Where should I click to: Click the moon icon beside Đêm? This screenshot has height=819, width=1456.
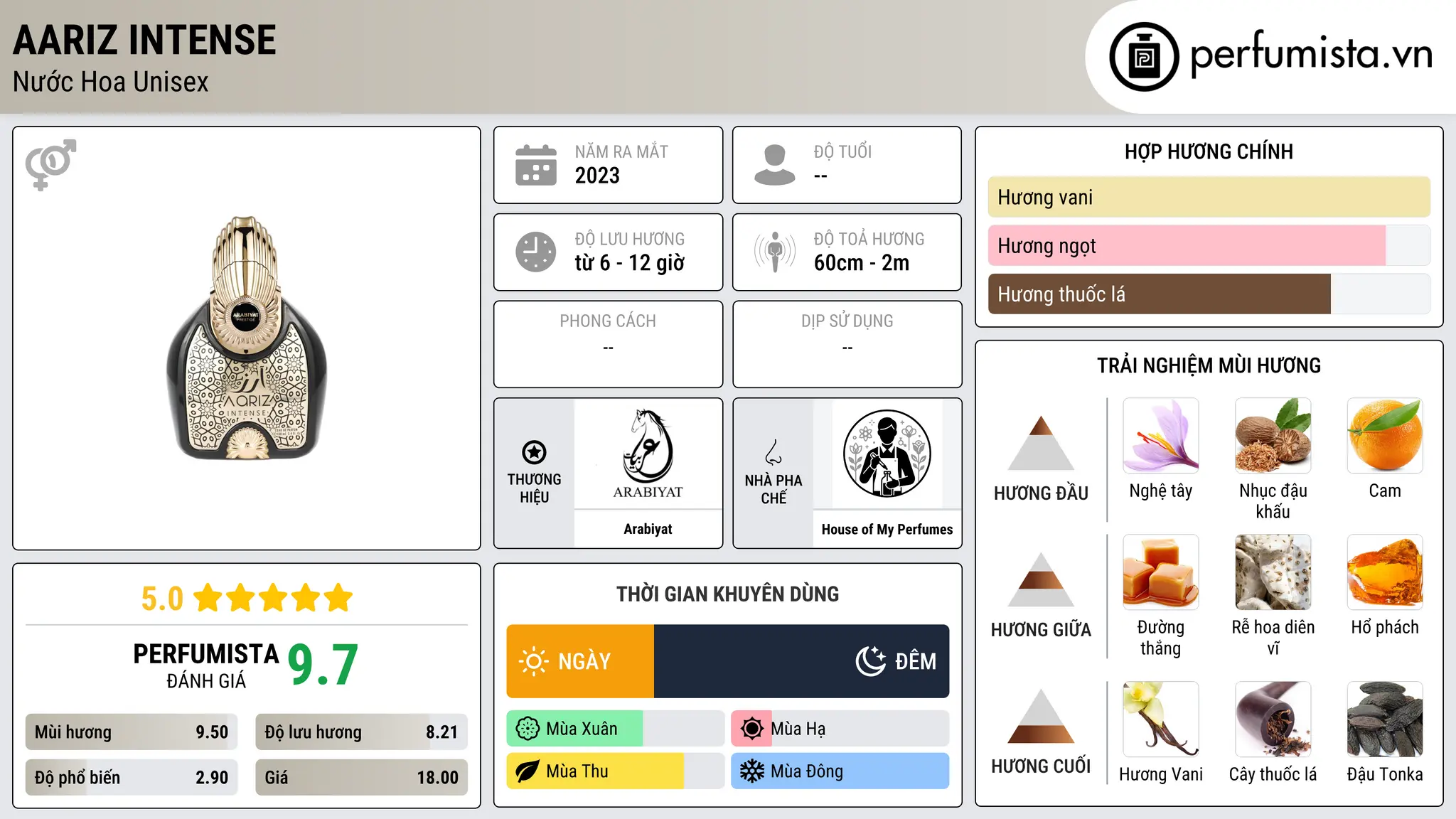coord(870,661)
